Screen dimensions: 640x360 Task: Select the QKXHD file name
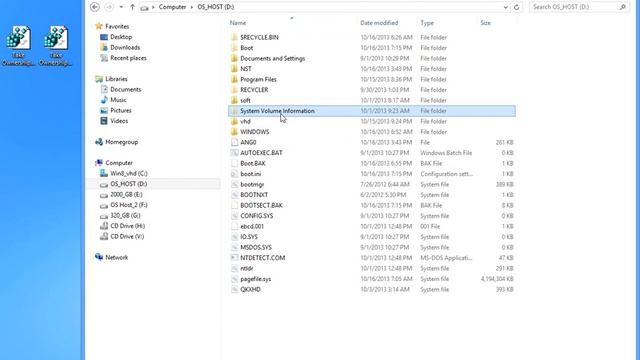(x=250, y=289)
